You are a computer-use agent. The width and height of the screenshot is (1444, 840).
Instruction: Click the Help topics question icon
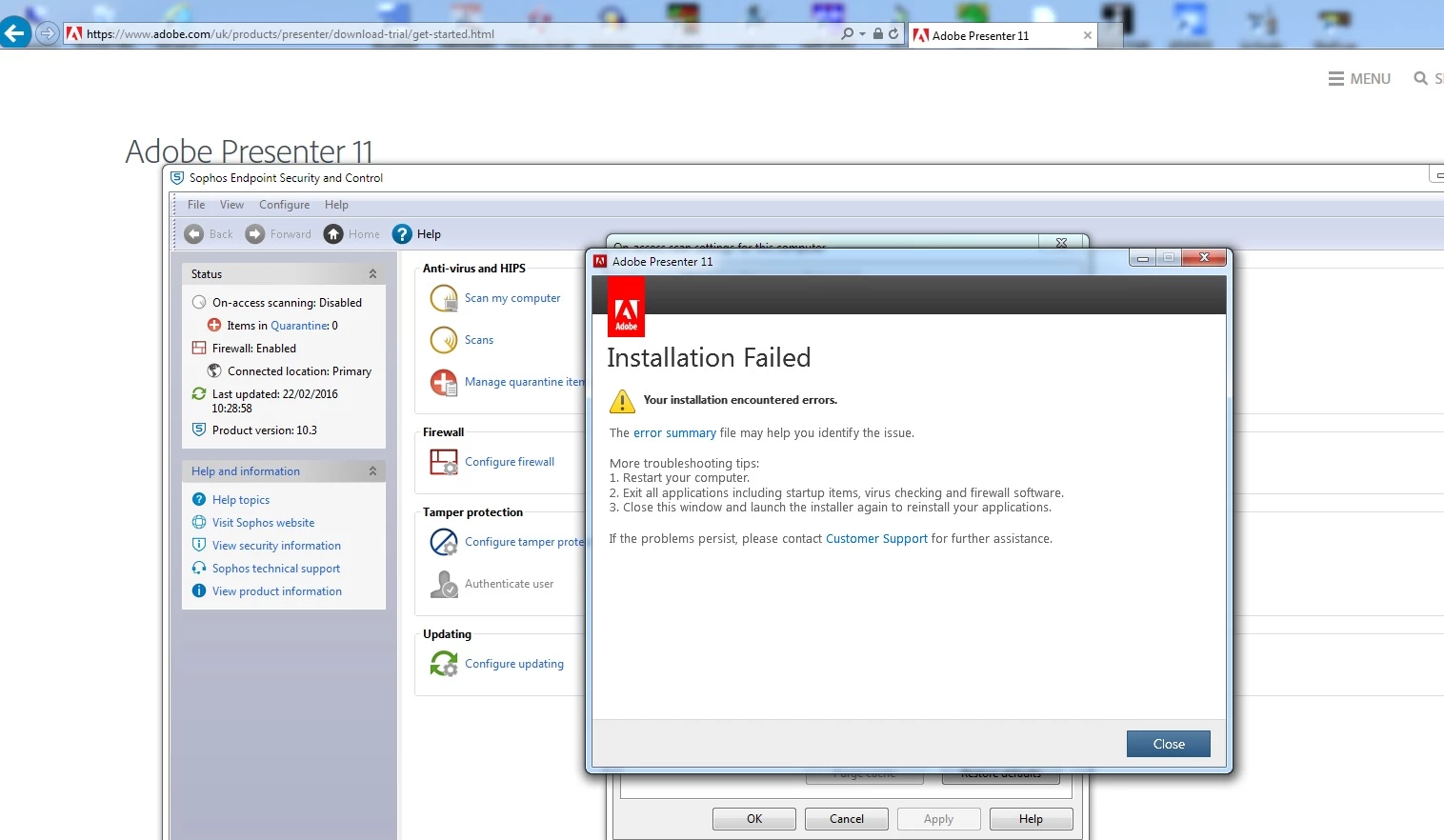click(199, 499)
